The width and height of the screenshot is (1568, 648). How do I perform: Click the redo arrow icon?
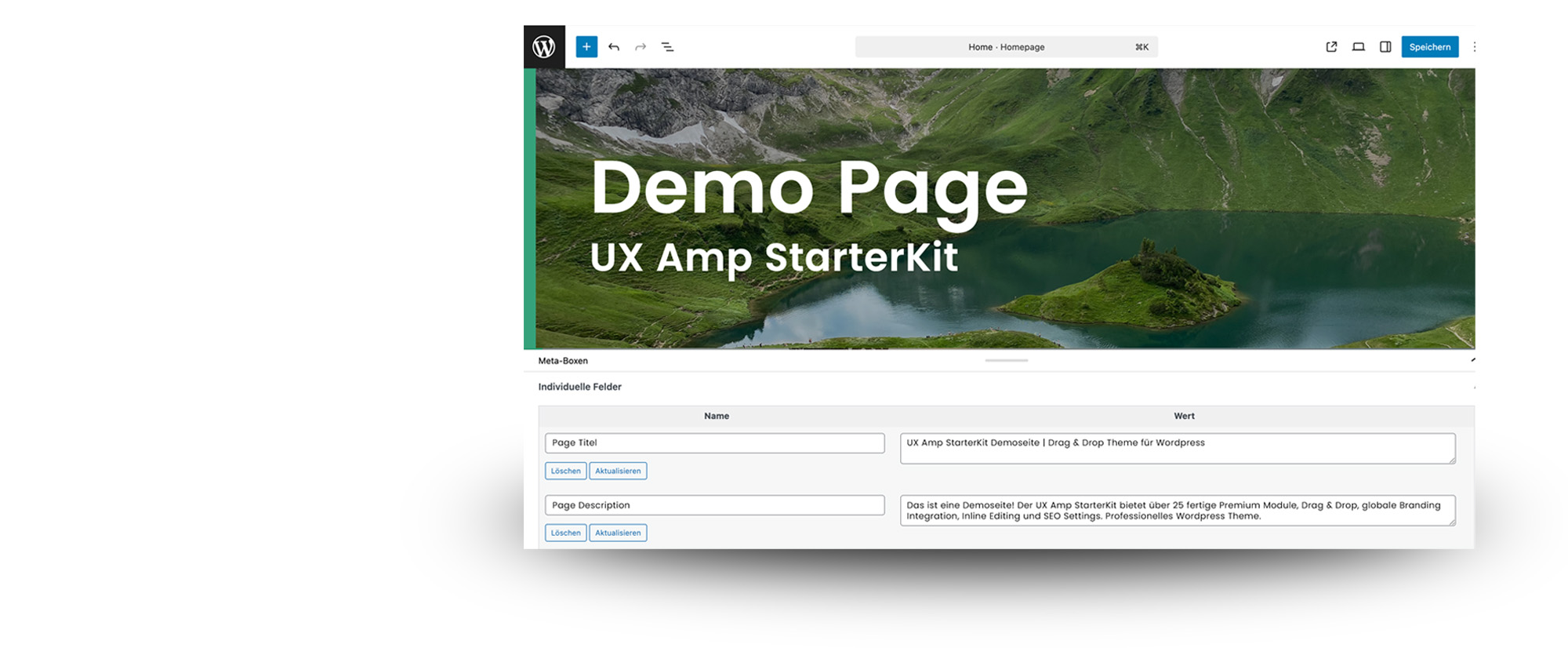641,47
